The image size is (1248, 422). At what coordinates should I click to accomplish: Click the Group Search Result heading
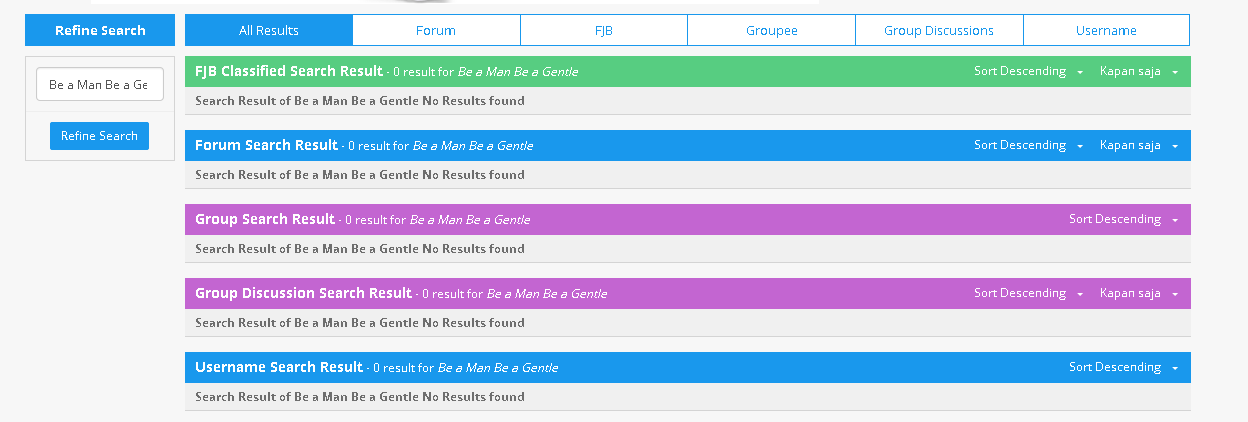(x=265, y=219)
